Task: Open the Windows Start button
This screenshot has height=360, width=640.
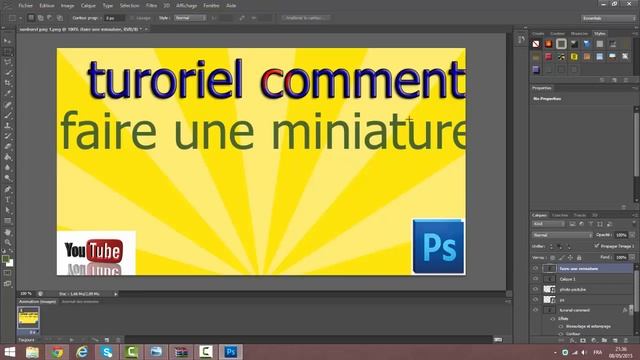Action: coord(9,352)
